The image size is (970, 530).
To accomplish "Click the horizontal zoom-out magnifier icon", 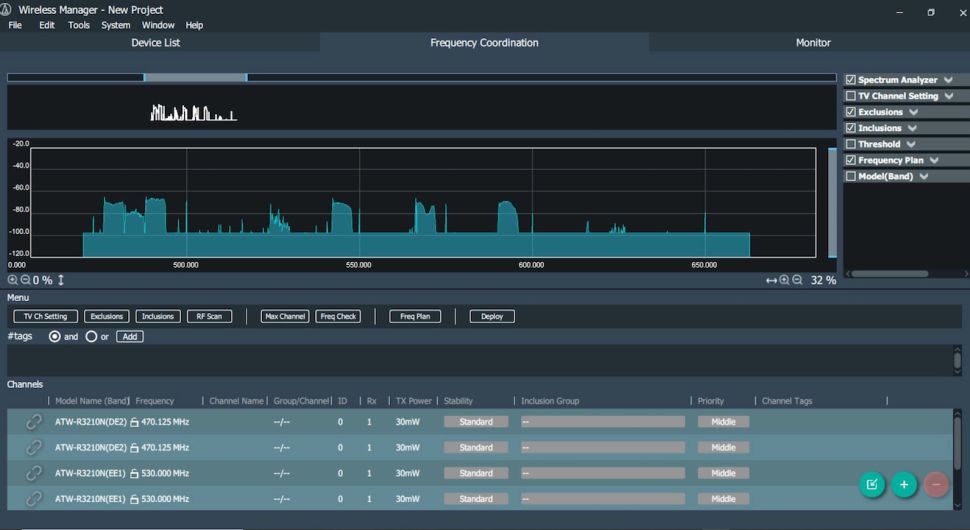I will [797, 281].
